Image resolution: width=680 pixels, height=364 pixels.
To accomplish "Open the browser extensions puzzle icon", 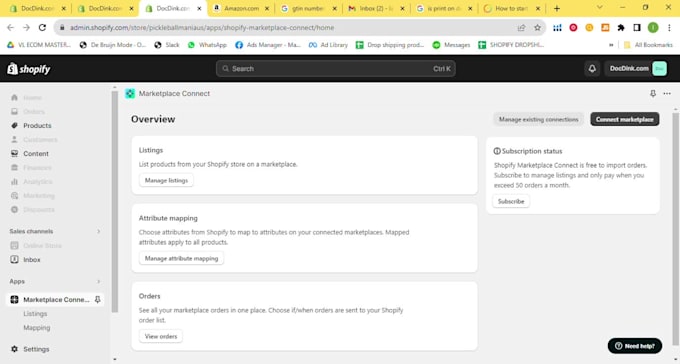I will pyautogui.click(x=621, y=27).
